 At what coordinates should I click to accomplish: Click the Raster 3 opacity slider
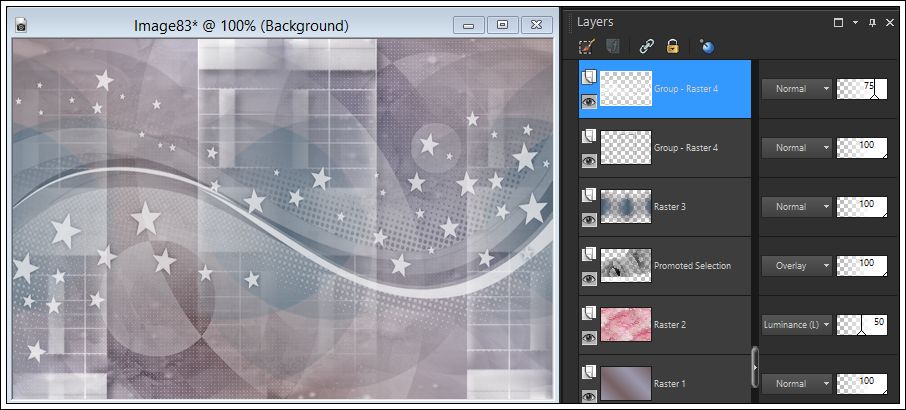(x=862, y=207)
